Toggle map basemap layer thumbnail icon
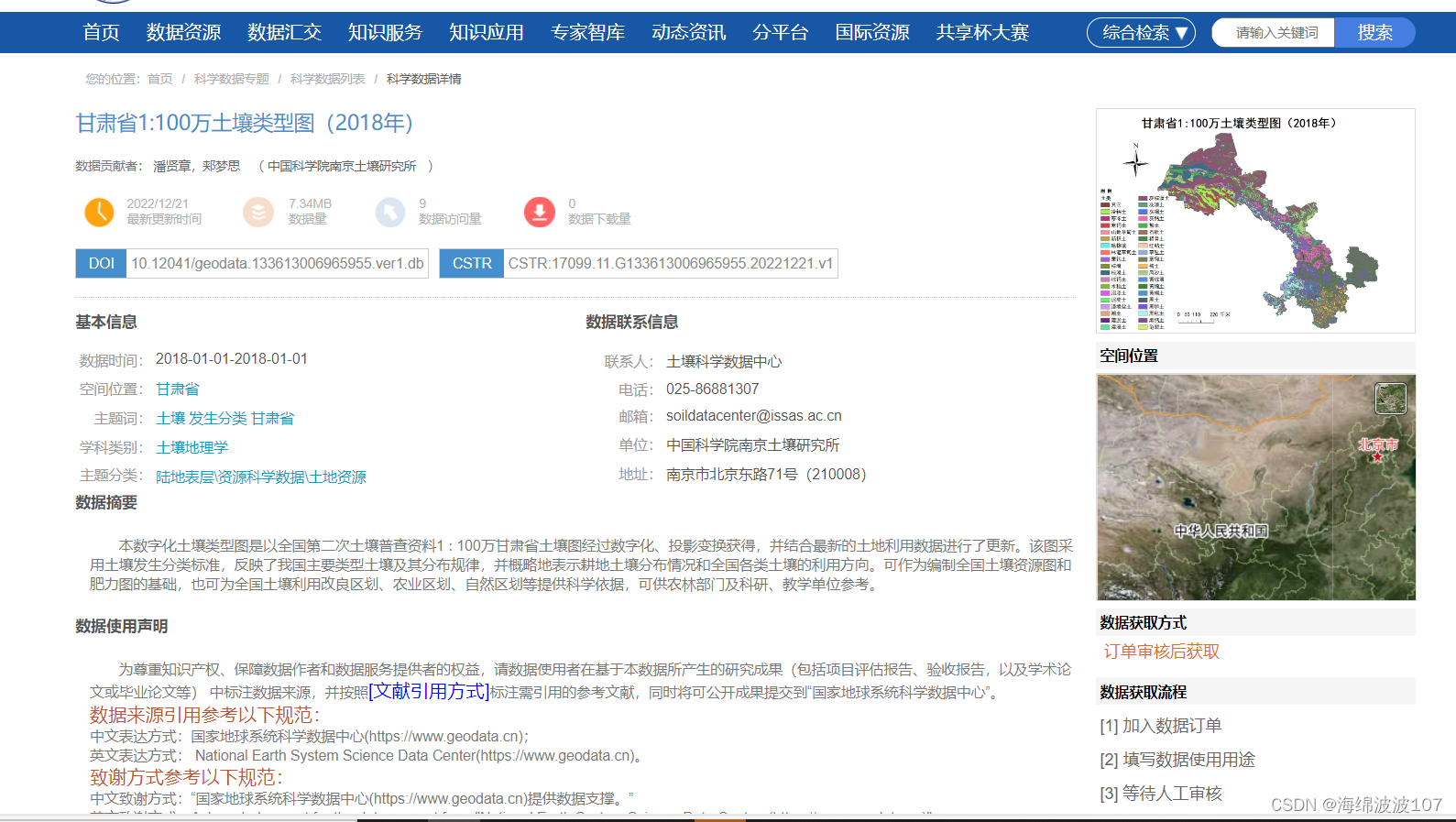The width and height of the screenshot is (1456, 822). pos(1391,399)
